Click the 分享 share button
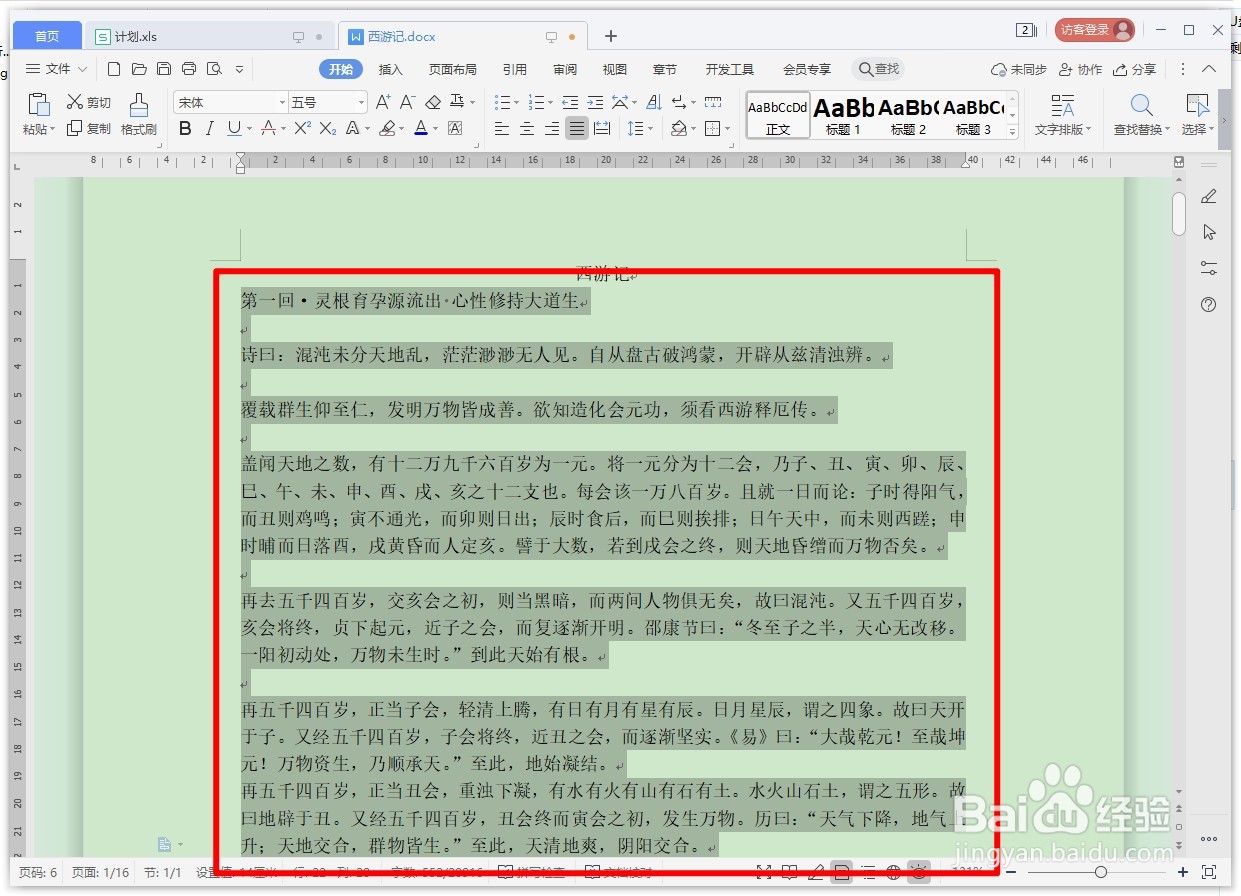1241x896 pixels. click(1135, 69)
